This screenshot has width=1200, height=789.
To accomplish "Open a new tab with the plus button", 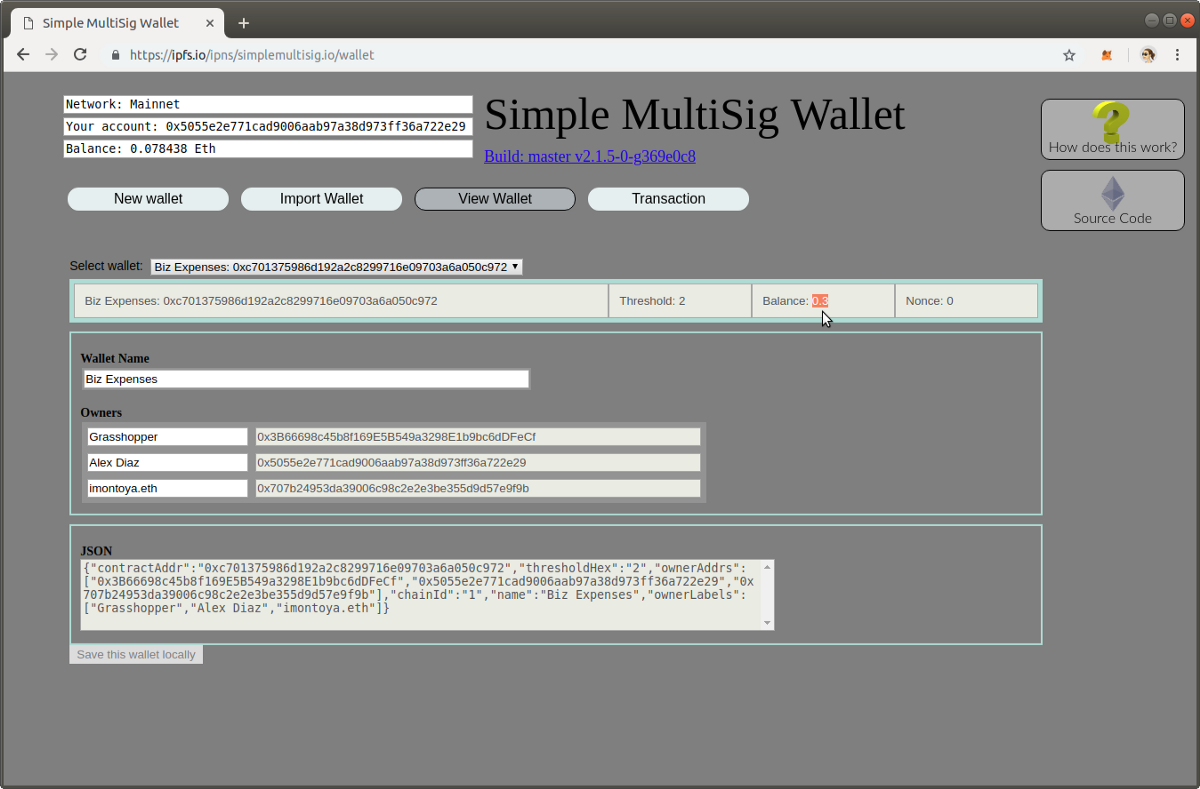I will pyautogui.click(x=243, y=22).
